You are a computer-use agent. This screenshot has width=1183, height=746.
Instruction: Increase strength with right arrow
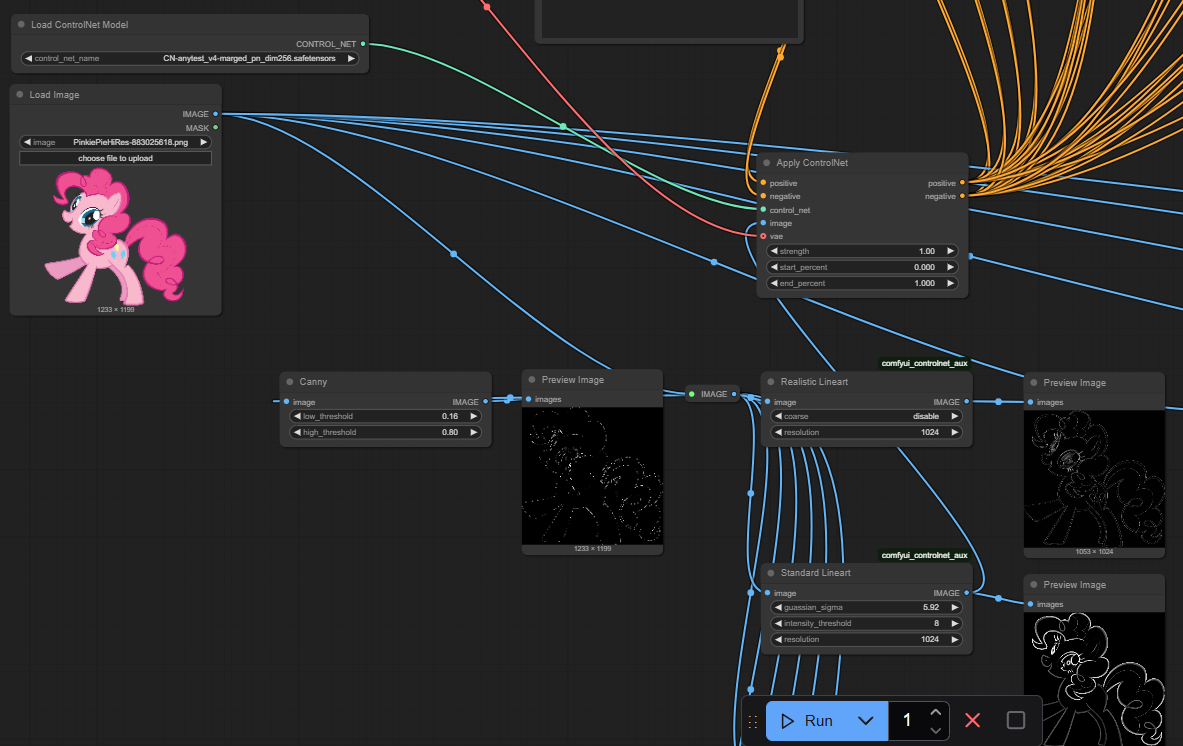click(x=951, y=251)
